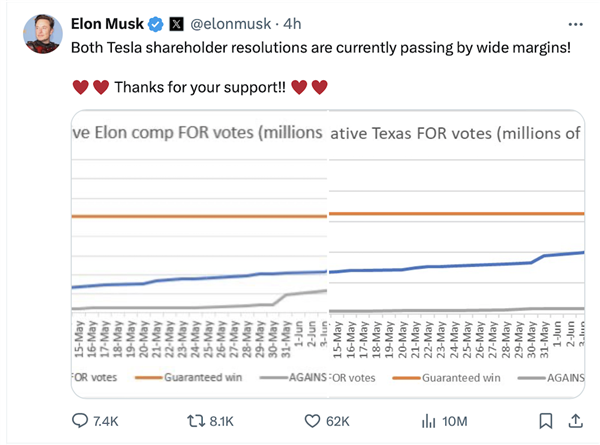
Task: Open the @elonmusk handle link
Action: click(x=232, y=23)
